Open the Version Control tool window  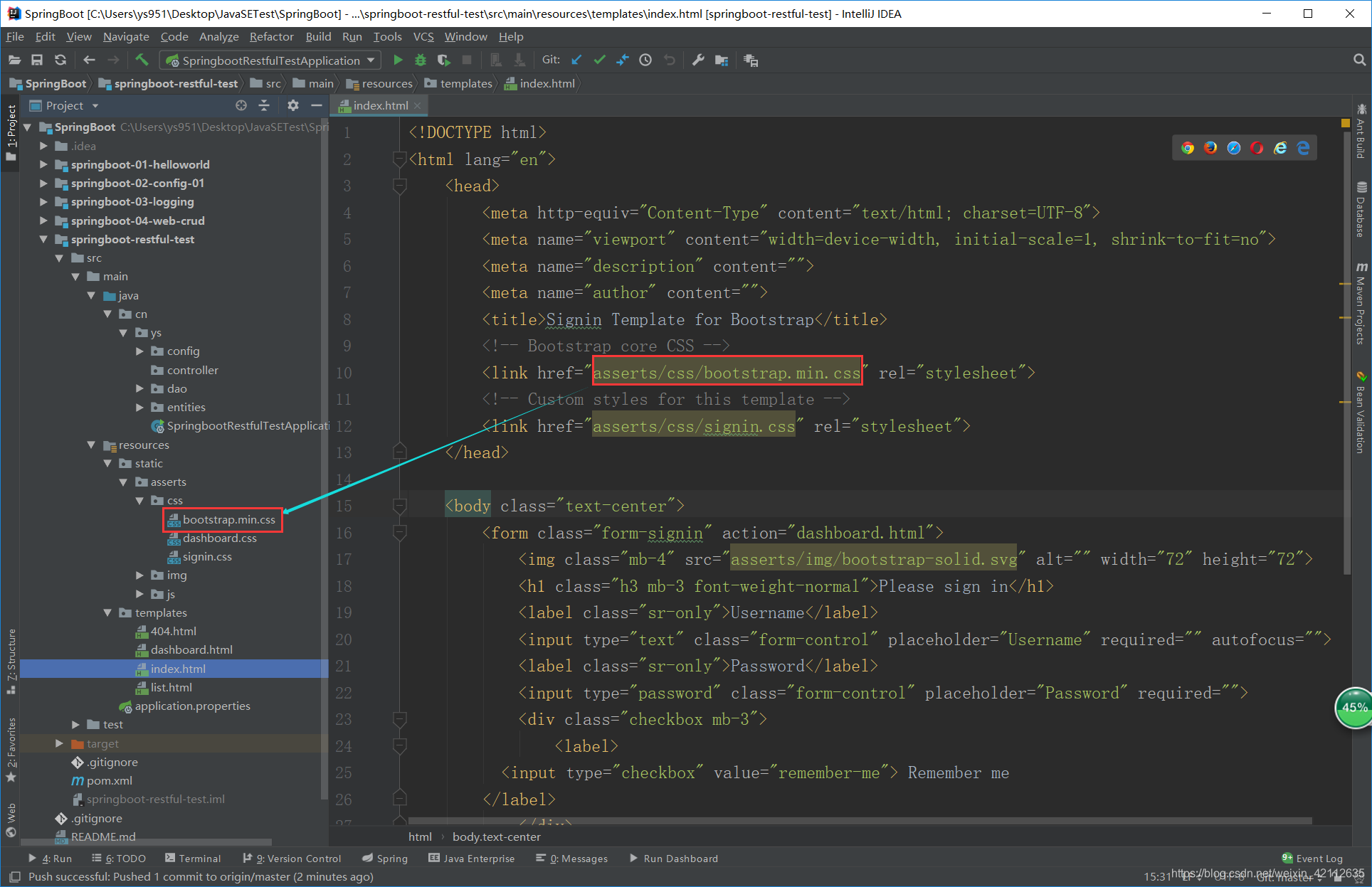[x=292, y=859]
